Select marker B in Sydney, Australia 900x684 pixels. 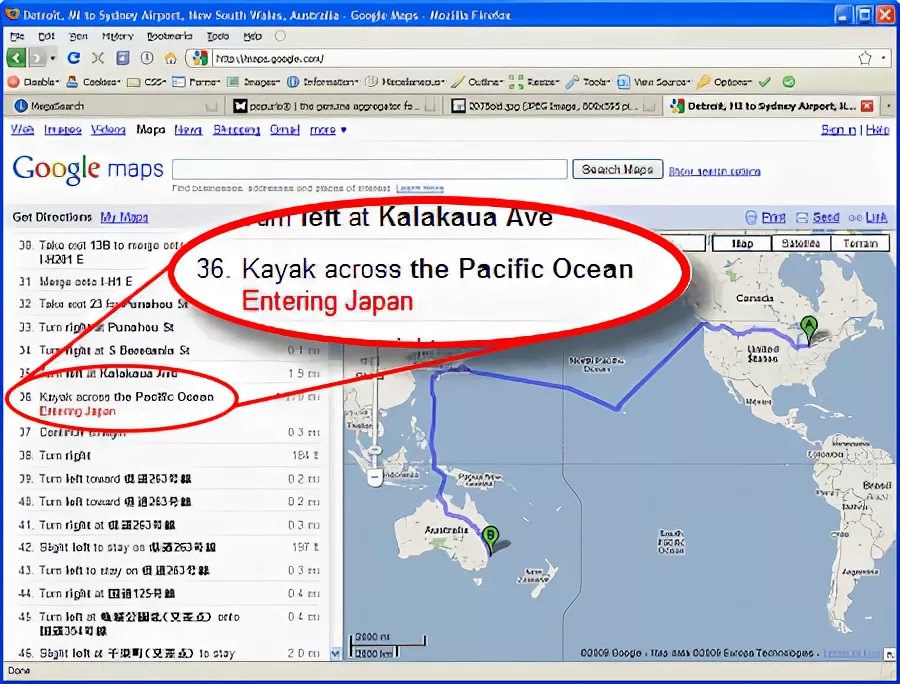tap(490, 538)
